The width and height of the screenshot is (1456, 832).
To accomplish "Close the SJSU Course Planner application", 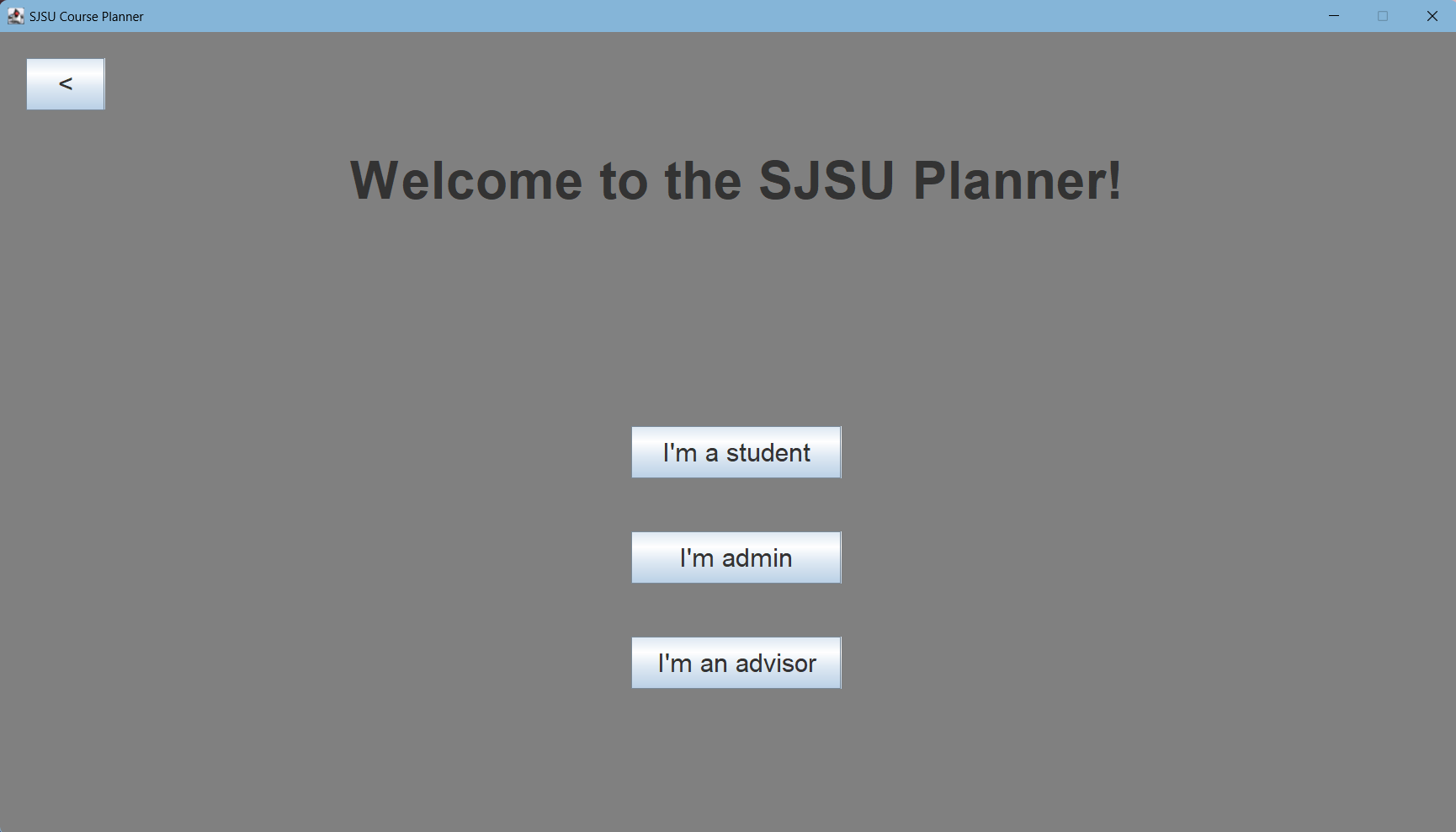I will tap(1432, 15).
